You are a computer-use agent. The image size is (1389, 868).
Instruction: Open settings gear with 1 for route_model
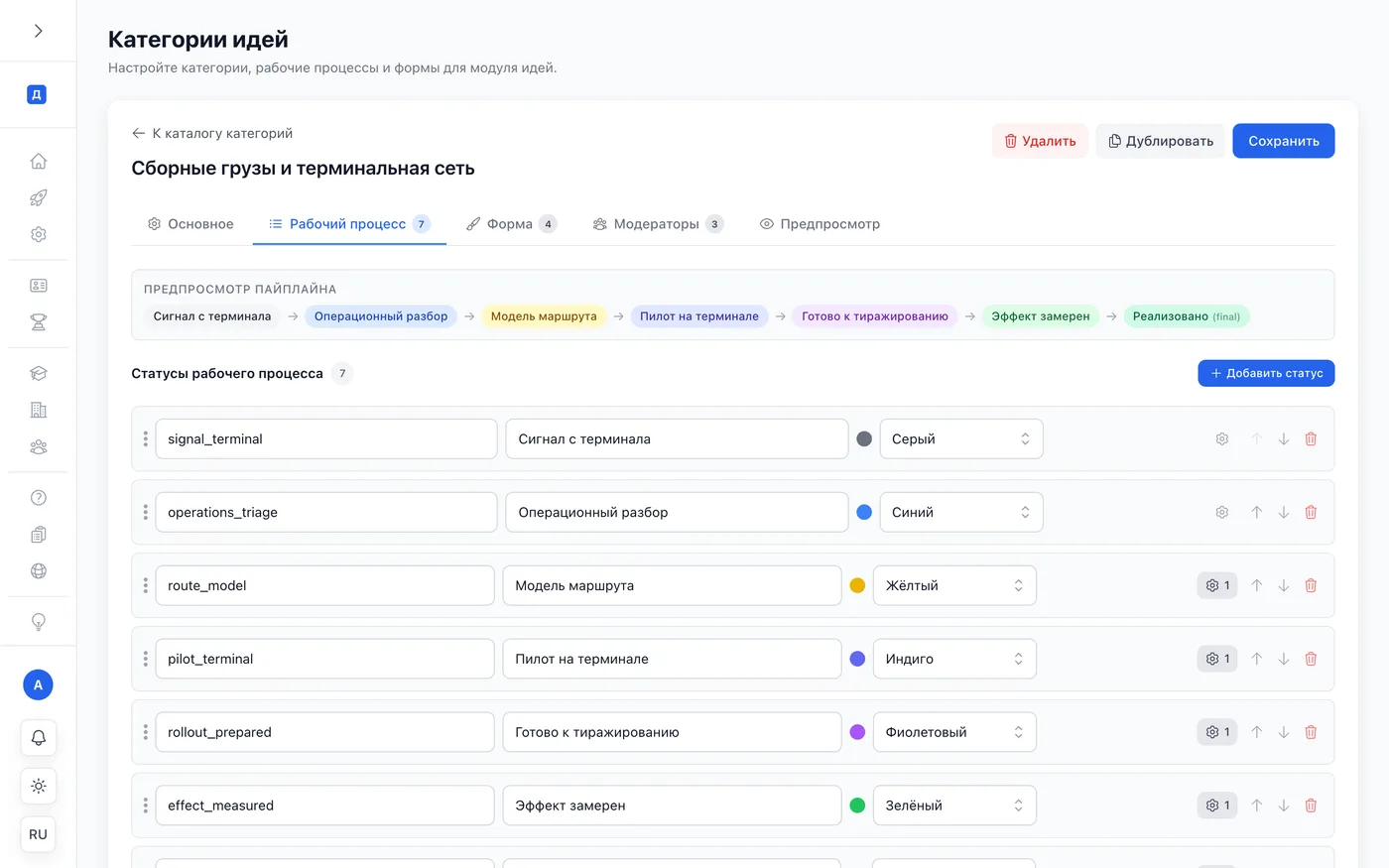coord(1217,585)
